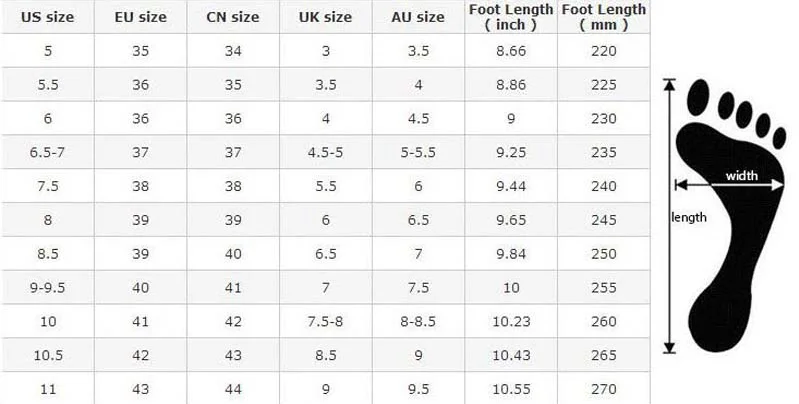The image size is (799, 404).
Task: Click the US size '6.5-7' cell
Action: click(47, 152)
